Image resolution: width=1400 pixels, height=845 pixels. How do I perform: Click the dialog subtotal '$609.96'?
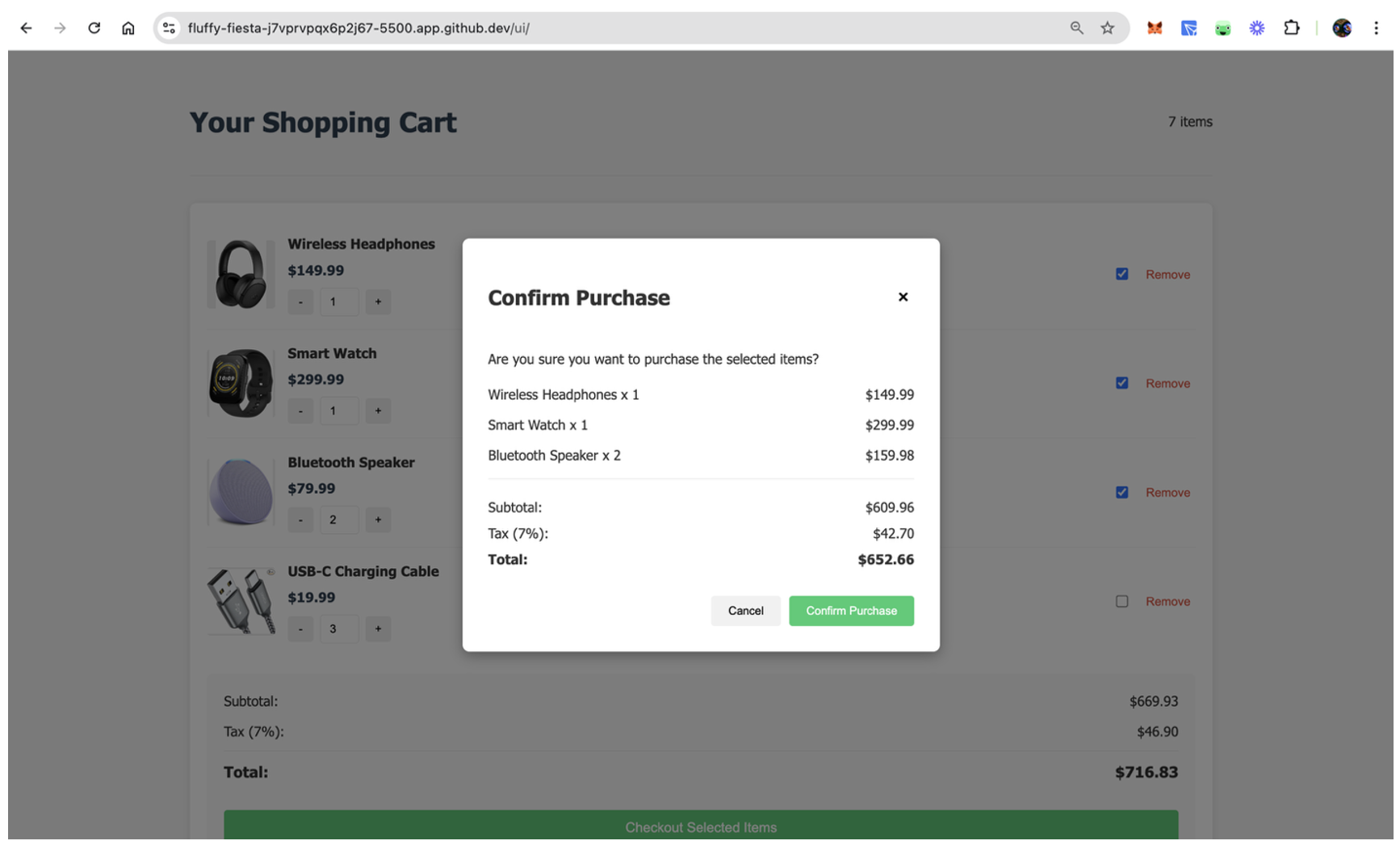pyautogui.click(x=890, y=508)
